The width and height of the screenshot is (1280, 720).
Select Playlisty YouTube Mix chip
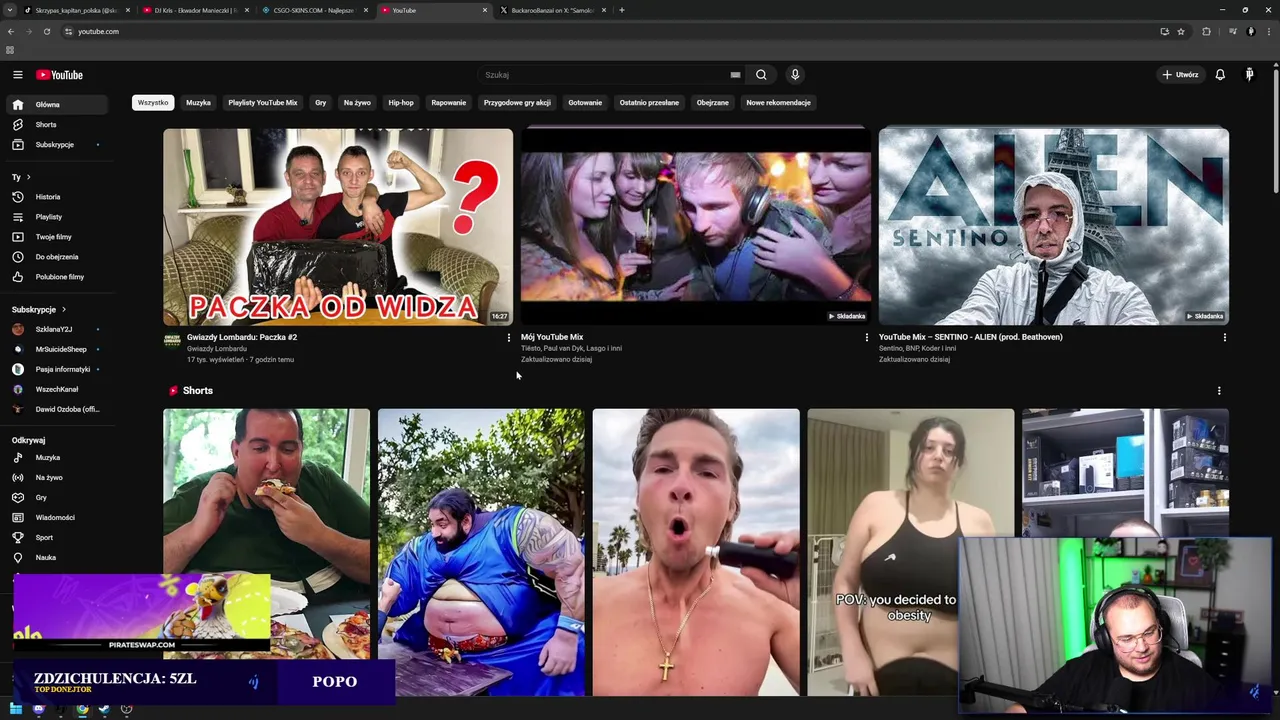click(263, 102)
